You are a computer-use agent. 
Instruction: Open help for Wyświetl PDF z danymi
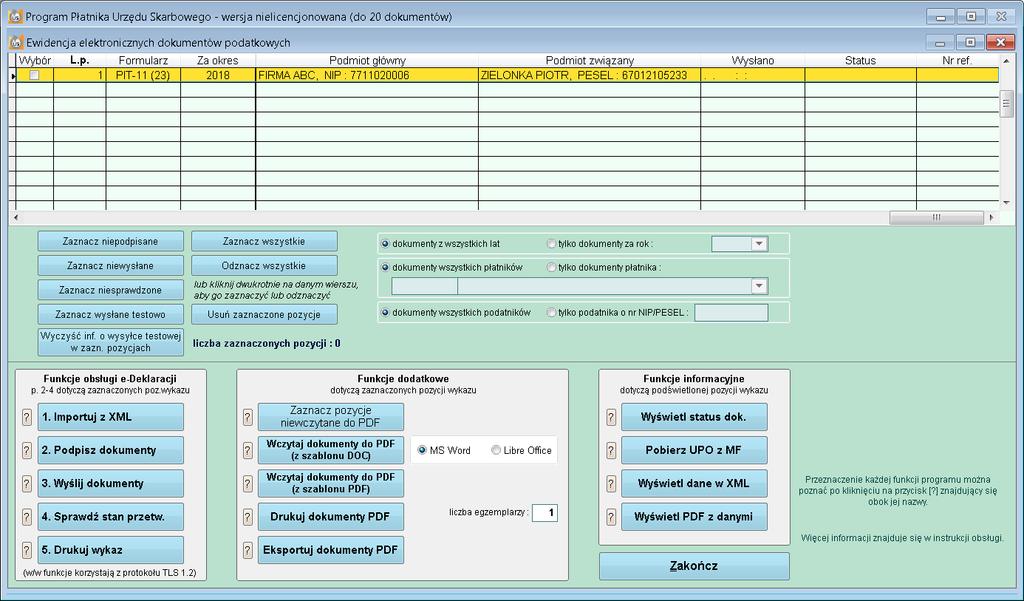click(611, 517)
